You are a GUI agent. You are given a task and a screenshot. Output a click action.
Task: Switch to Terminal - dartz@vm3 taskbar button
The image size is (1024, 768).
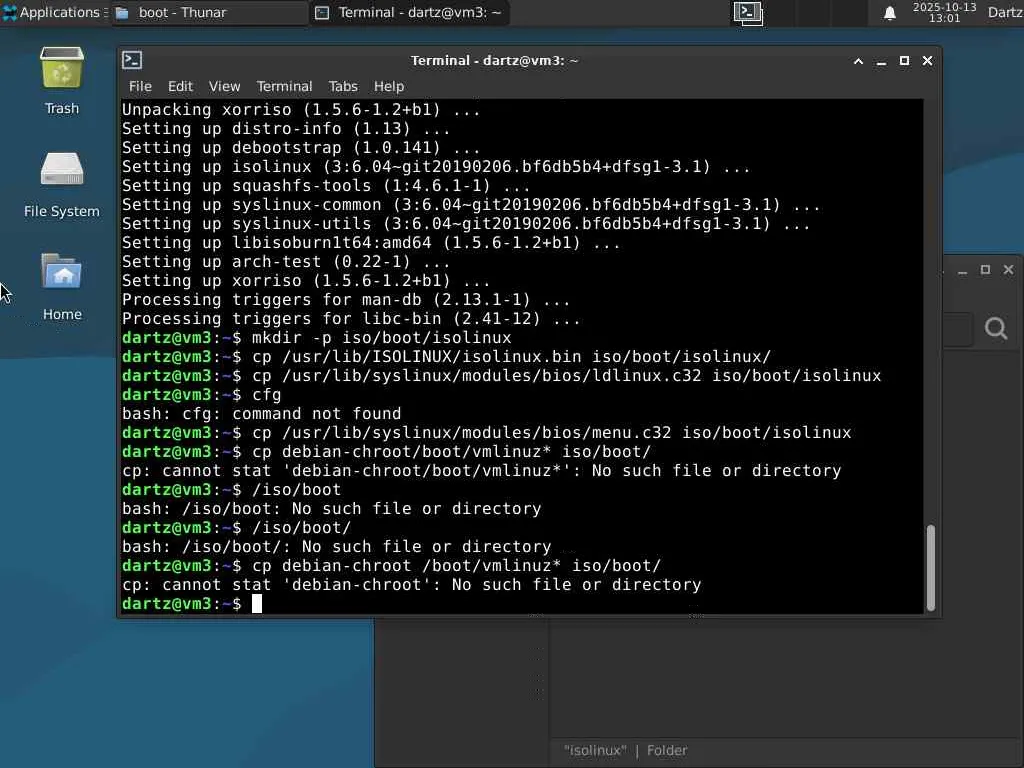[x=409, y=12]
